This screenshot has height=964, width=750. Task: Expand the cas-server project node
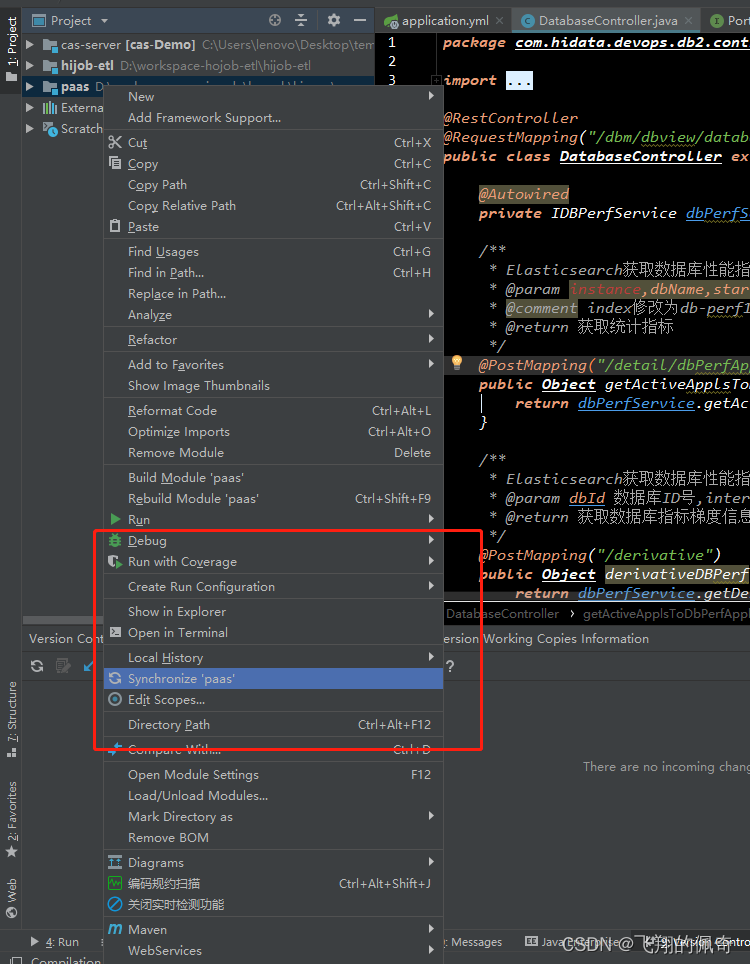[30, 44]
